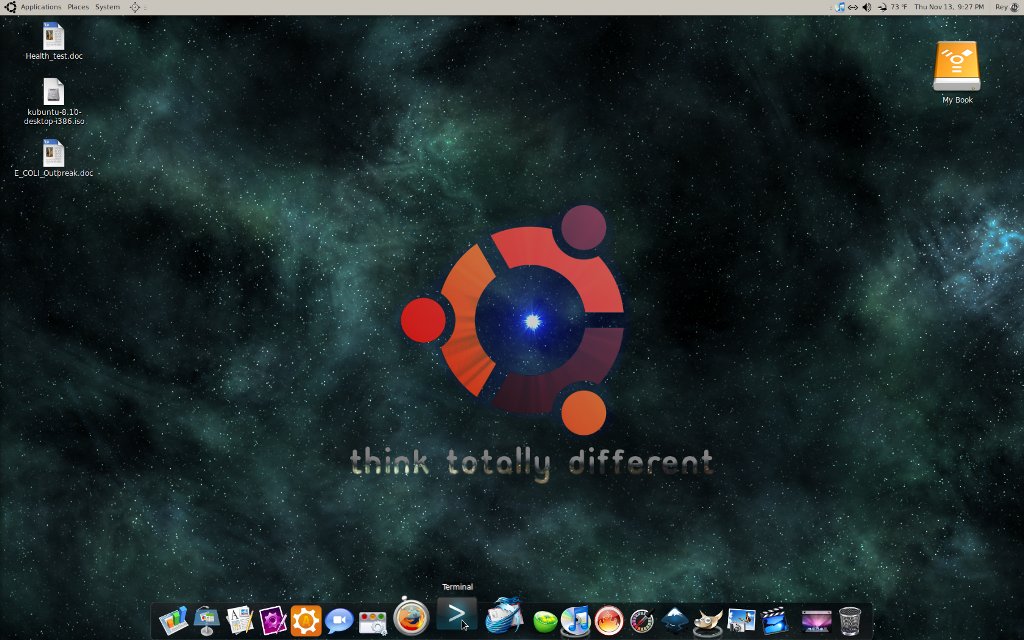Launch the clapperboard movie editor in the dock

(775, 620)
